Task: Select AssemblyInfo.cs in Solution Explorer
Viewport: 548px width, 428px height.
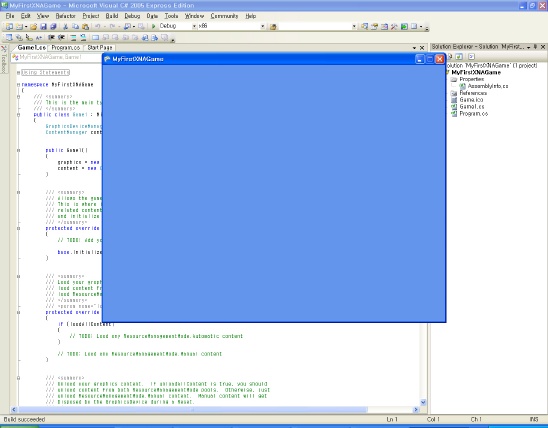Action: [488, 86]
